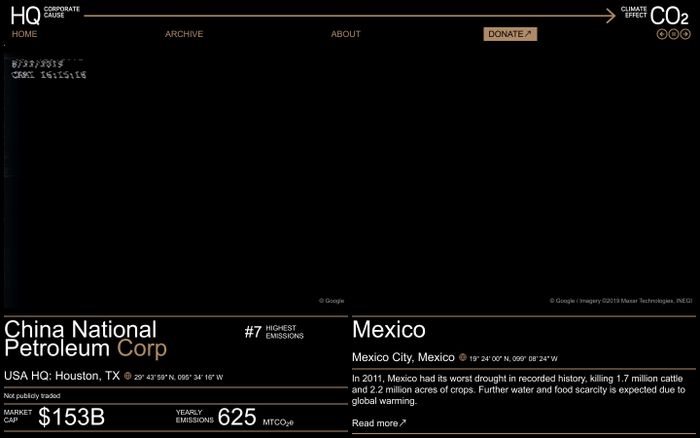700x438 pixels.
Task: Click globe icon next to Houston, TX
Action: 128,376
